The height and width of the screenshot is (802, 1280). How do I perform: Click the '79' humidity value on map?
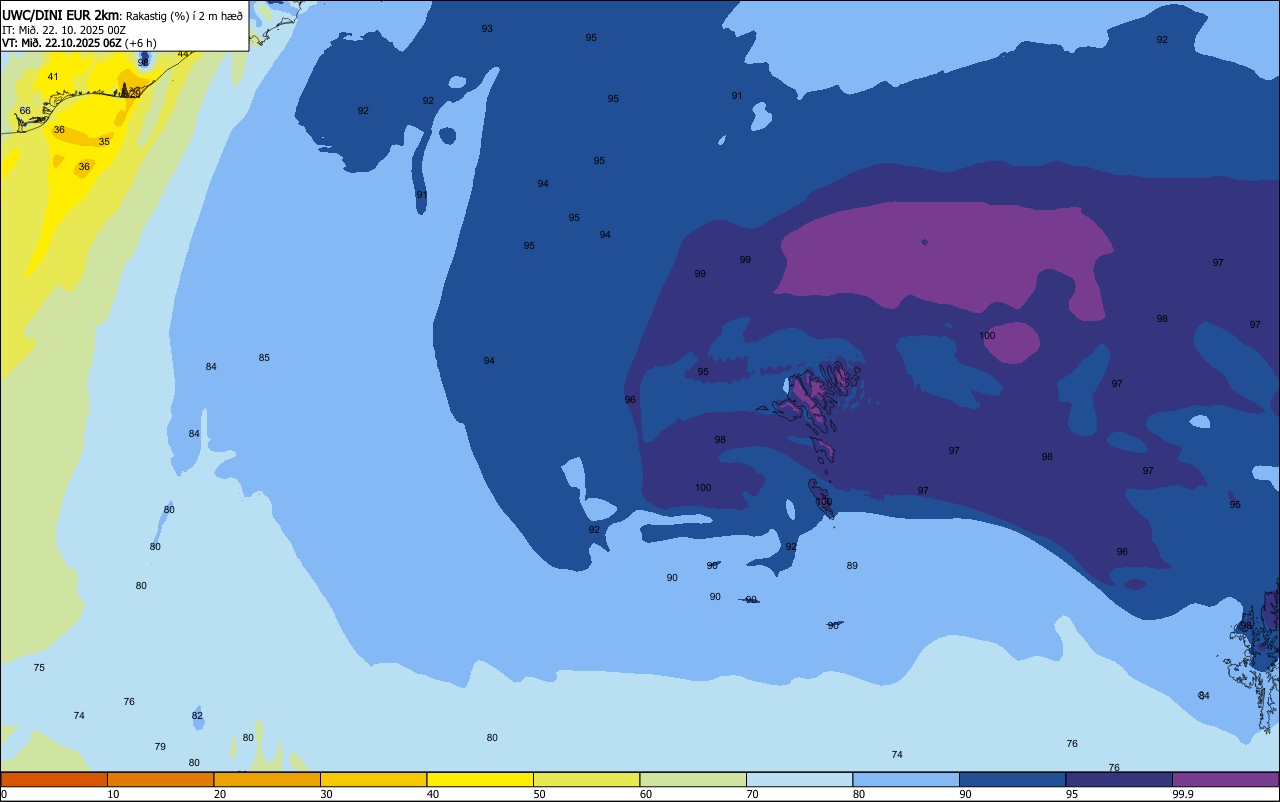(160, 747)
